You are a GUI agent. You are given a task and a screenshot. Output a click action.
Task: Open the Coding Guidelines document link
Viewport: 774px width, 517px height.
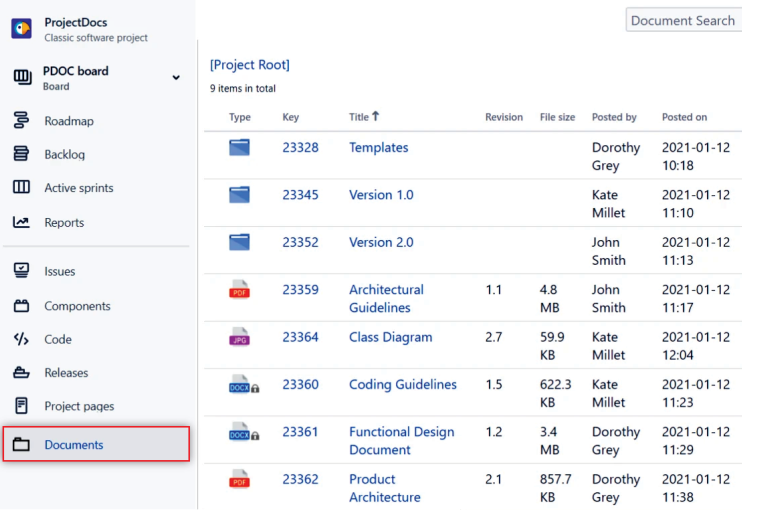[x=403, y=385]
